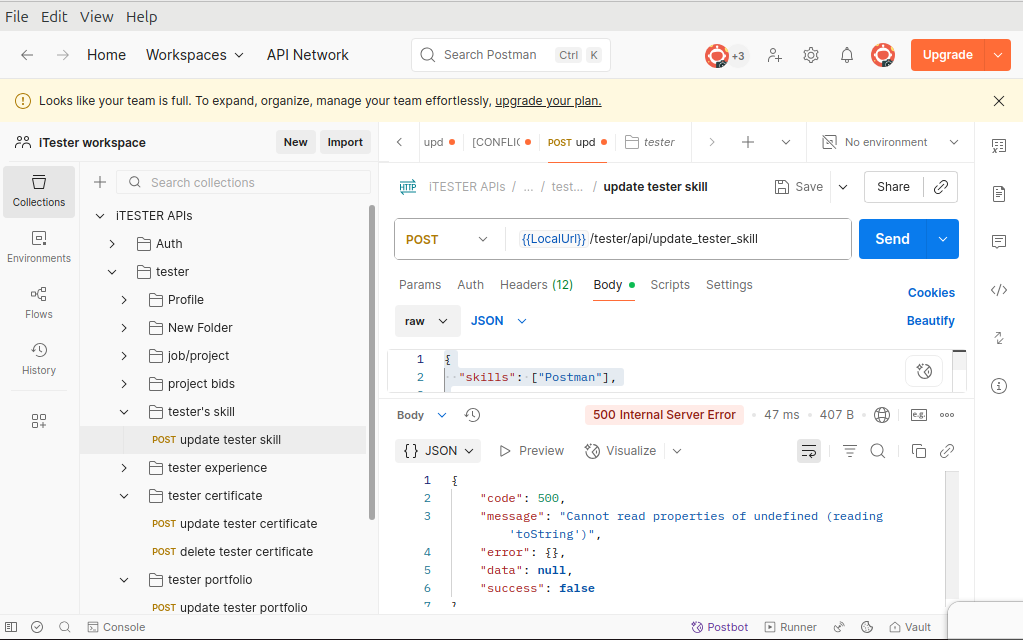The width and height of the screenshot is (1023, 640).
Task: Open the POST method dropdown
Action: tap(447, 239)
